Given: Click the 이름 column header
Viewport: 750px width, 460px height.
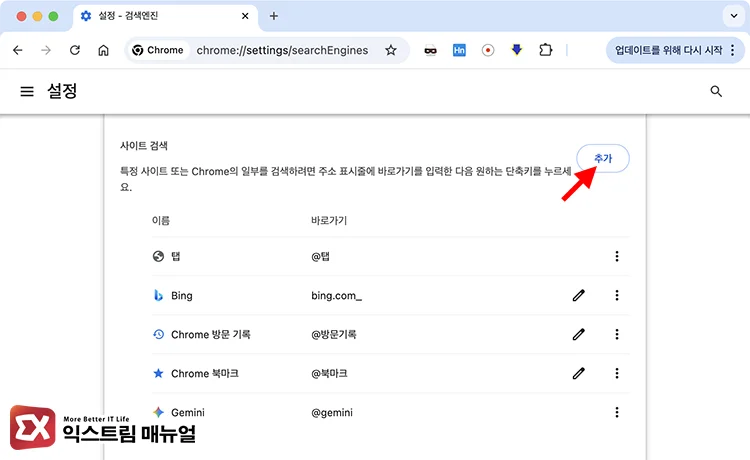Looking at the screenshot, I should [161, 220].
